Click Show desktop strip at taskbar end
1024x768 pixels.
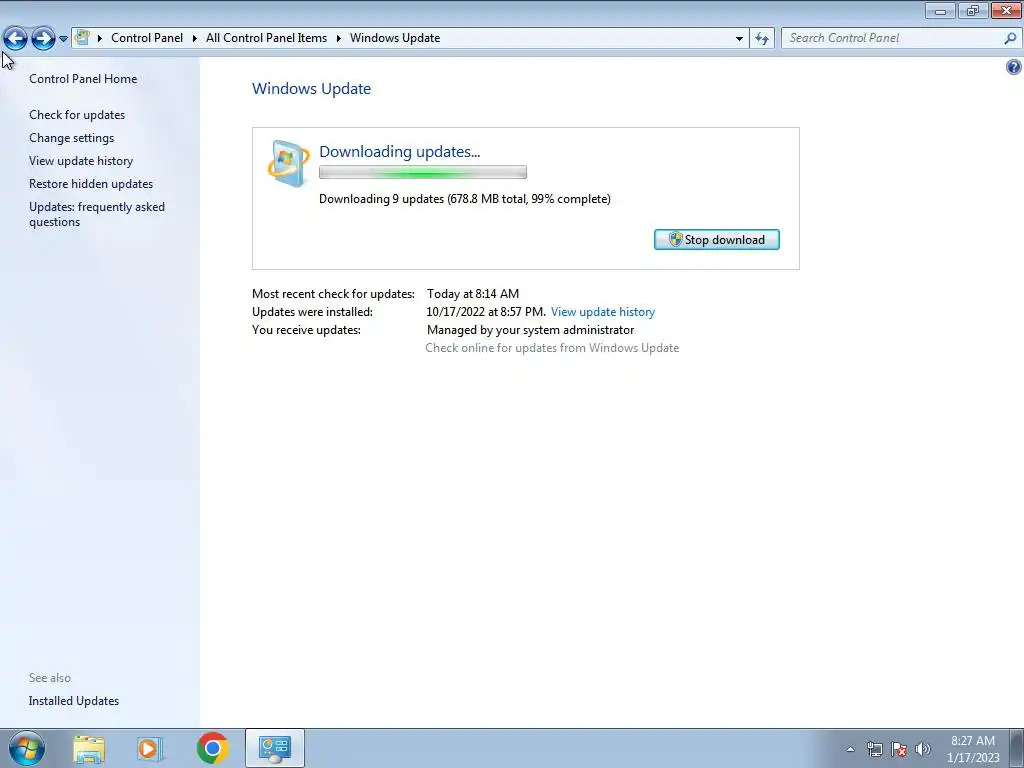click(1017, 748)
